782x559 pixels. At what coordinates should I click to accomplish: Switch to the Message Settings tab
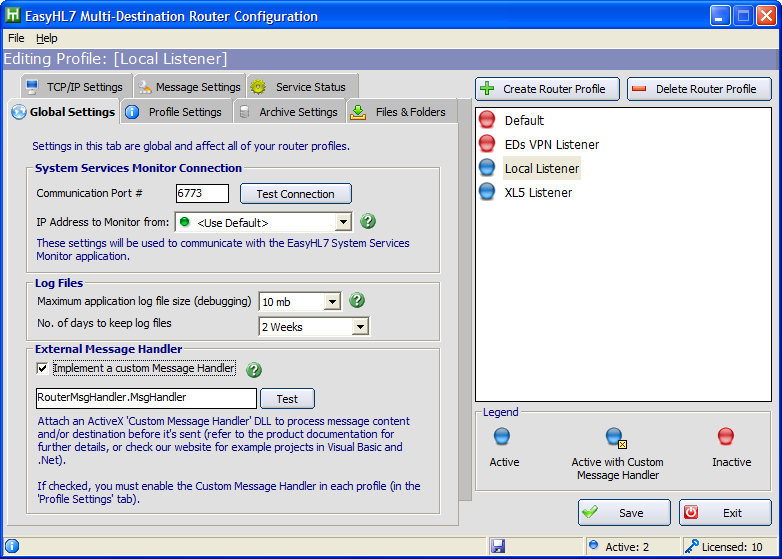[190, 87]
